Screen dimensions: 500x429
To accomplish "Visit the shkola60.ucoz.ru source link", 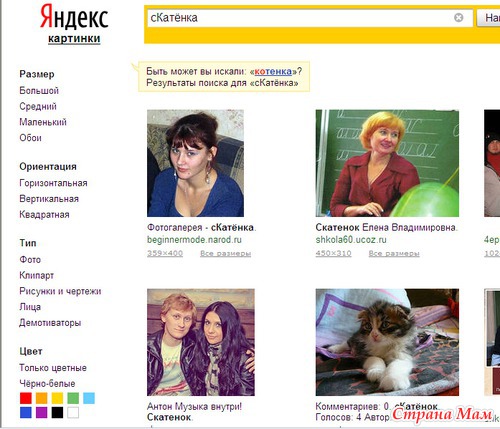I will tap(351, 240).
